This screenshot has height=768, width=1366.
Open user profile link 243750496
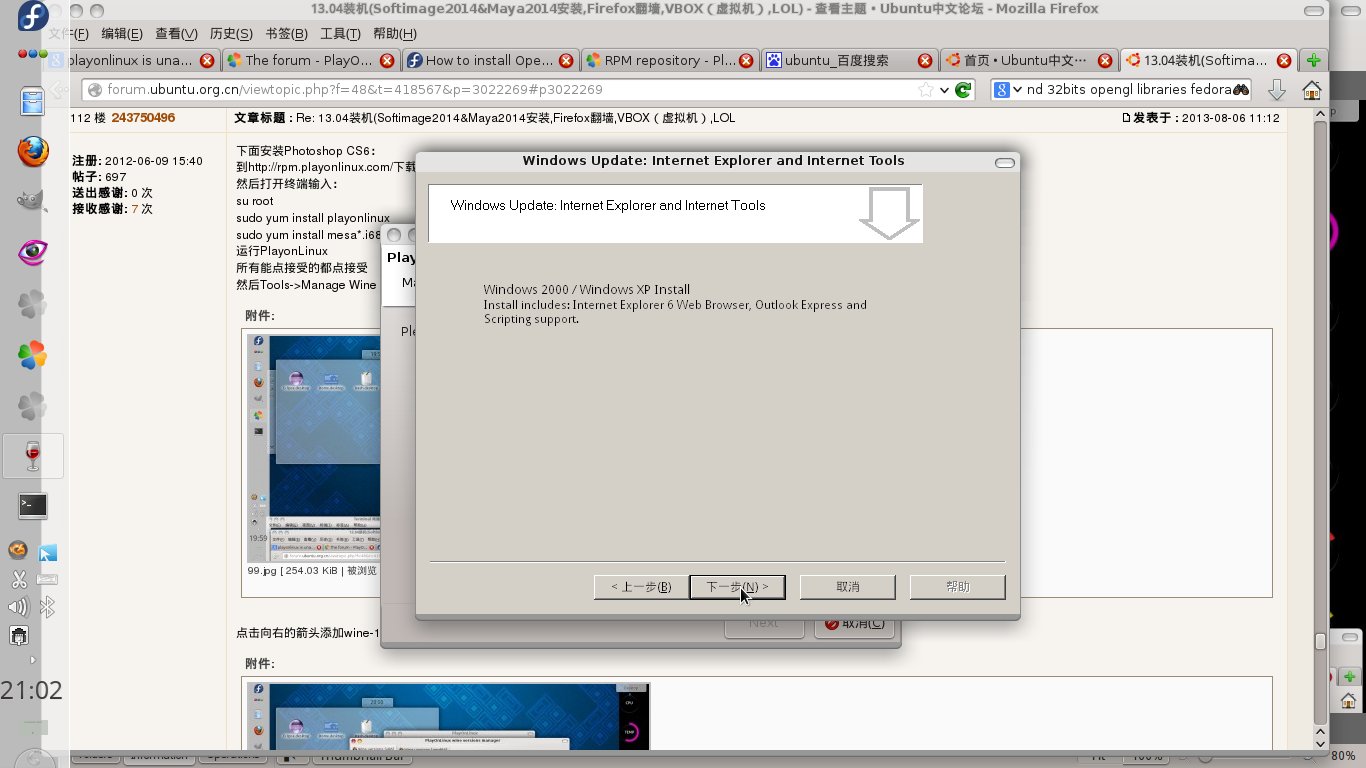click(x=143, y=118)
